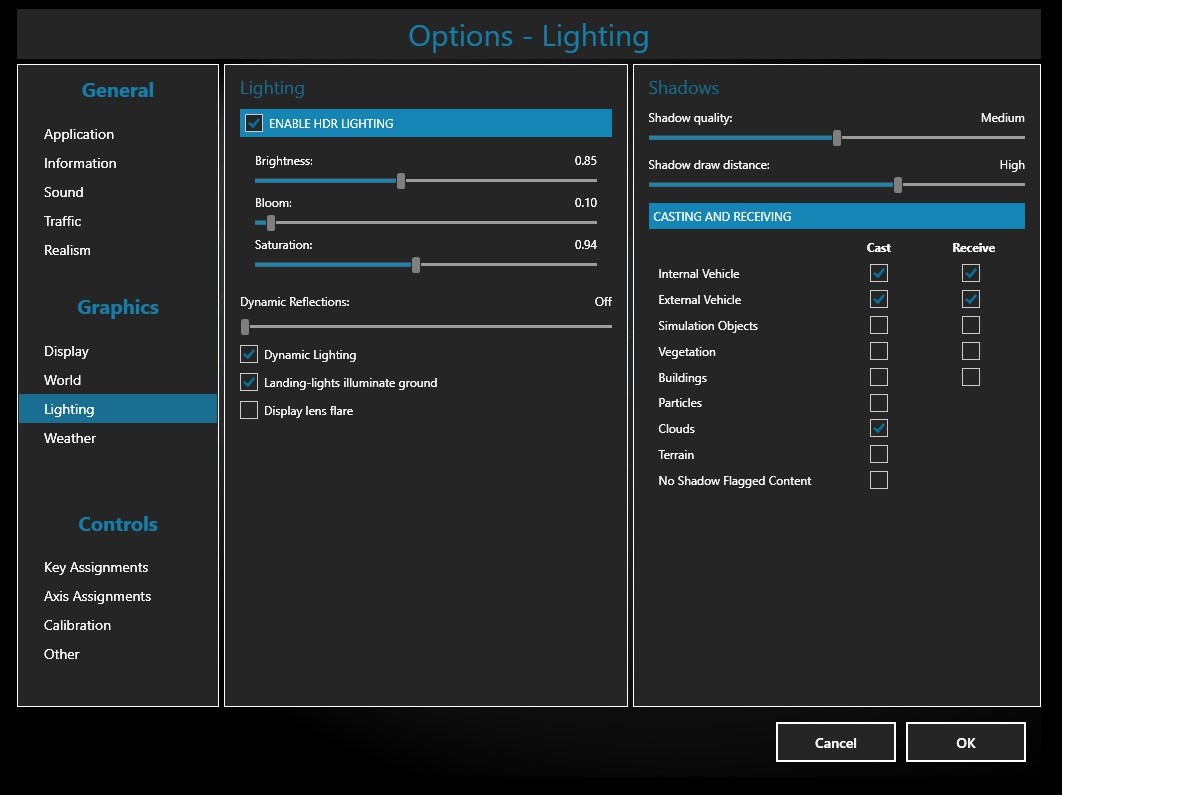Open the Weather settings page
1191x795 pixels.
70,438
